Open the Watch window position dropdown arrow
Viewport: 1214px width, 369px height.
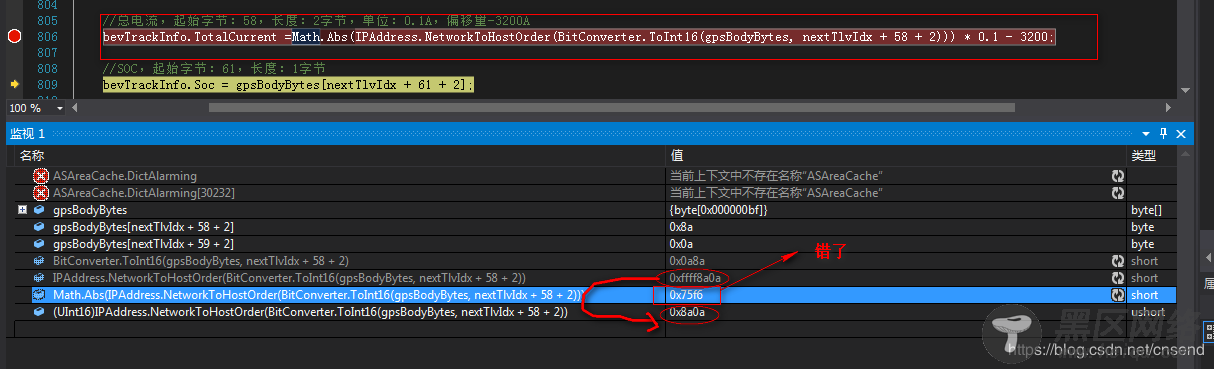pyautogui.click(x=1147, y=133)
